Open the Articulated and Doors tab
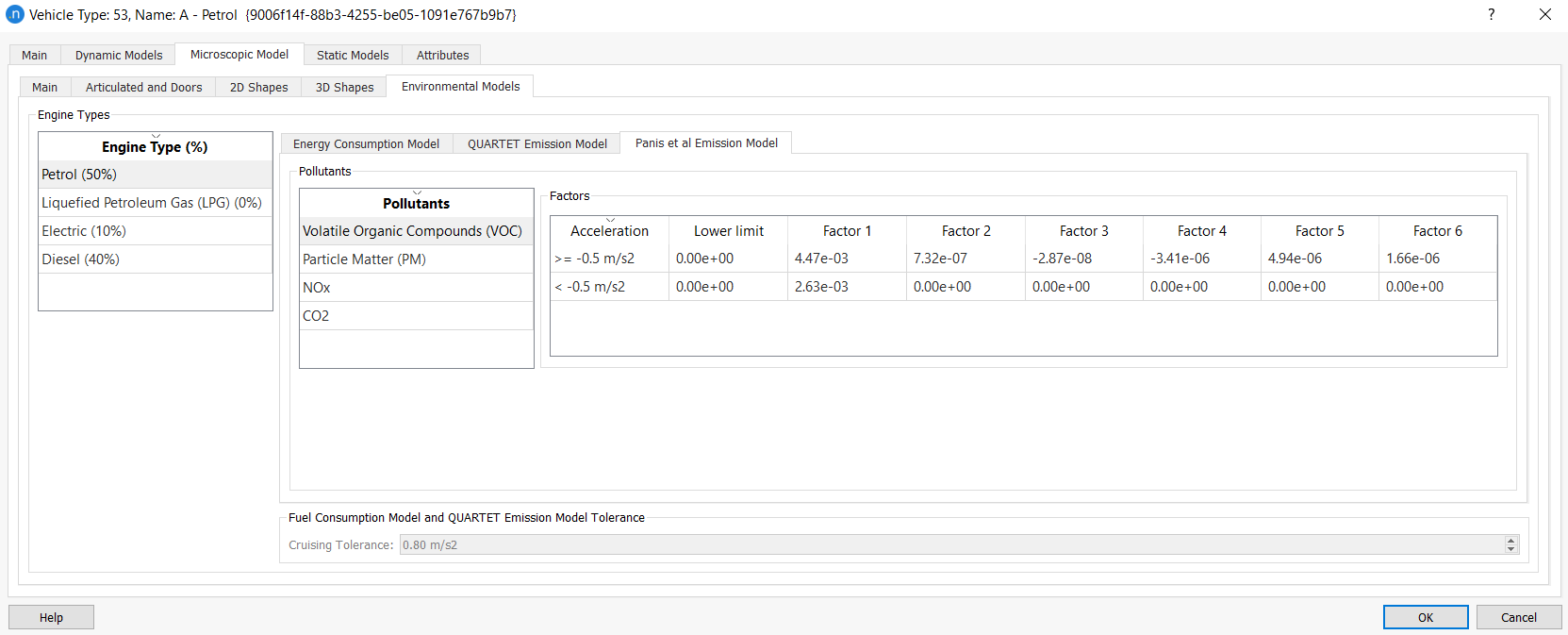Image resolution: width=1568 pixels, height=635 pixels. coord(143,87)
